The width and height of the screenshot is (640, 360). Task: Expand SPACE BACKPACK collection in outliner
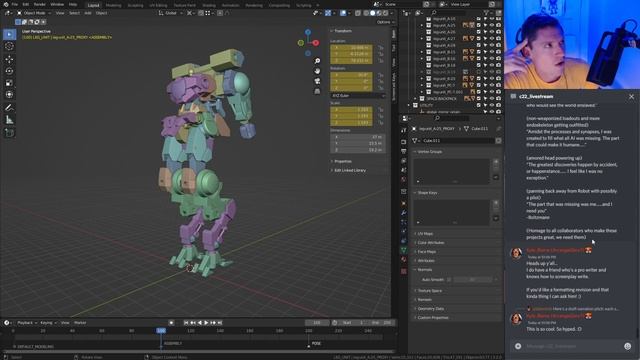[415, 99]
